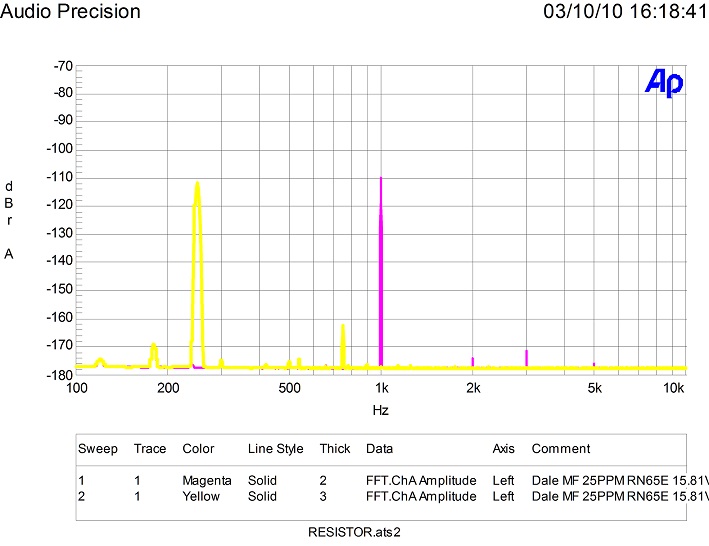Select the '-170' y-axis label
This screenshot has width=709, height=546.
(60, 345)
